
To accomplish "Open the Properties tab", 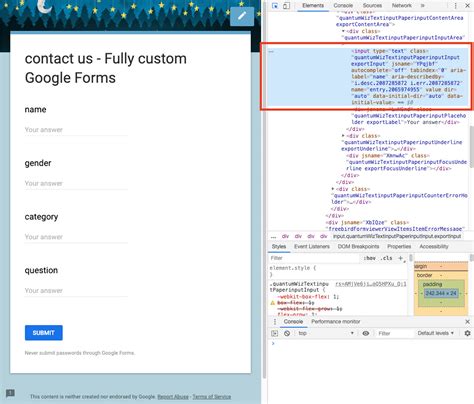I will tap(399, 247).
